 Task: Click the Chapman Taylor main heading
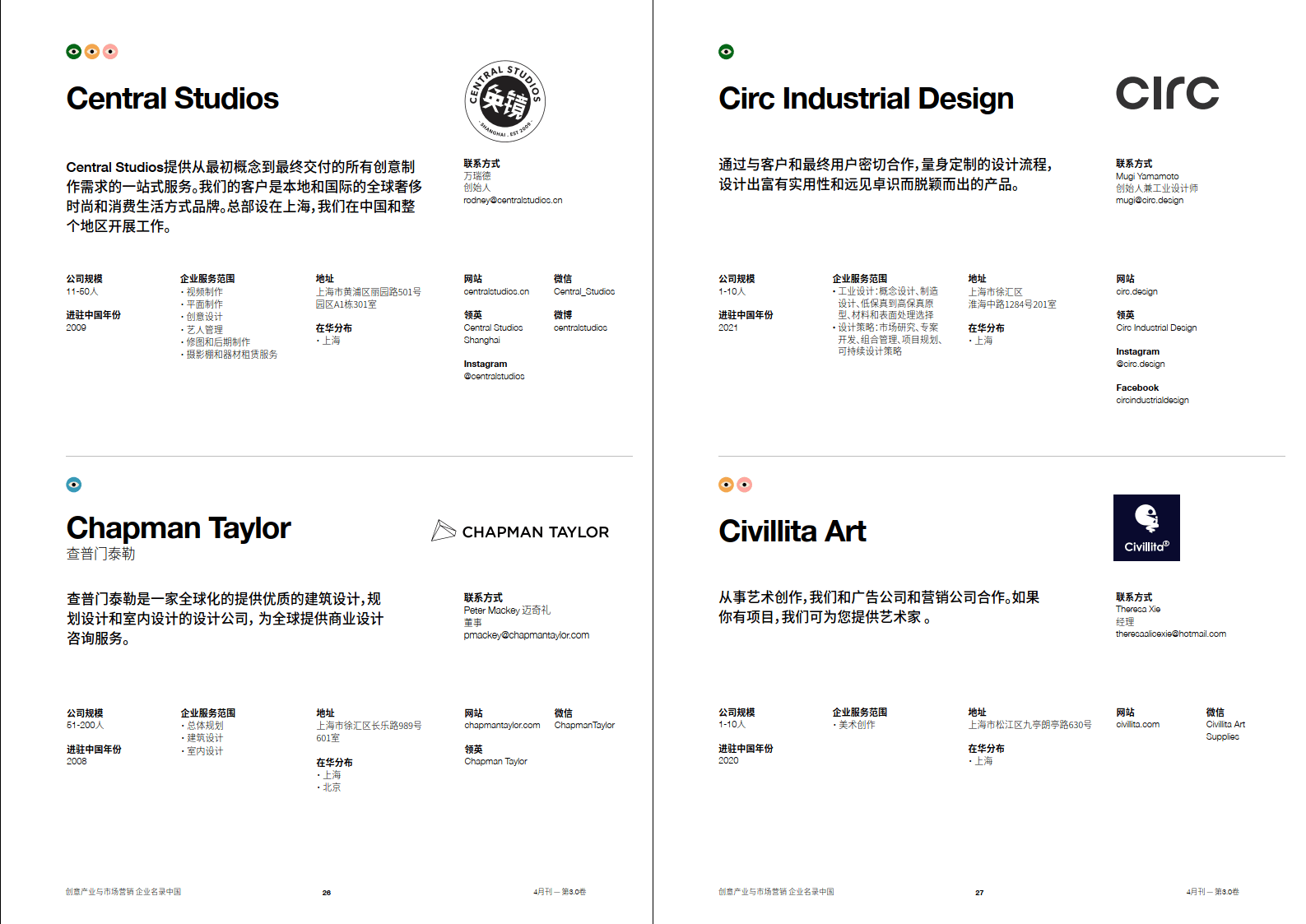(x=179, y=528)
